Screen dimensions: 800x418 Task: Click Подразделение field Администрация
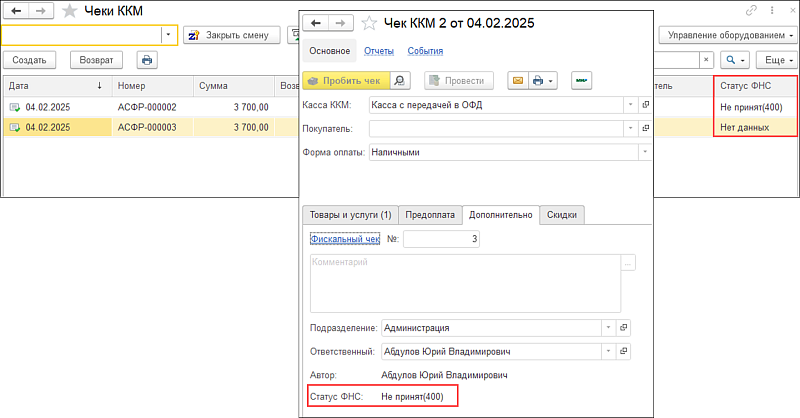[491, 328]
